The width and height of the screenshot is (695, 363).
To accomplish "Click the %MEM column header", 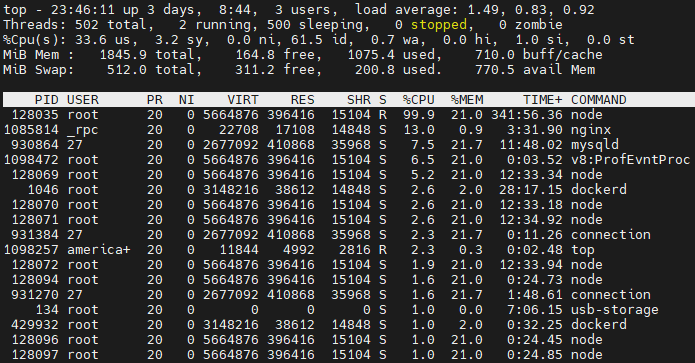I will [x=467, y=100].
